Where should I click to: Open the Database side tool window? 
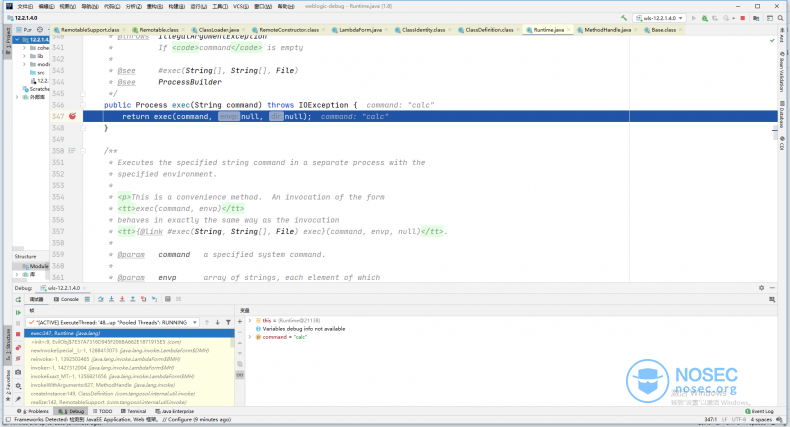coord(782,115)
